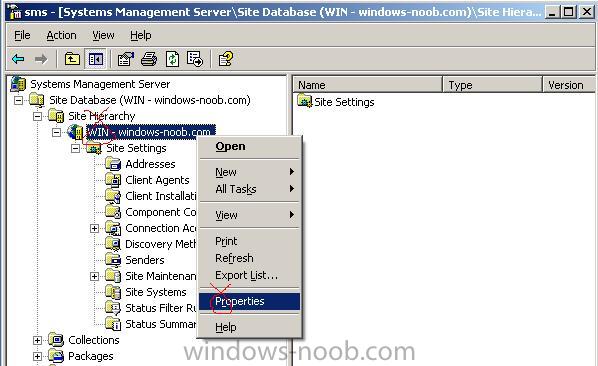This screenshot has height=366, width=598.
Task: Open the File menu
Action: point(22,35)
